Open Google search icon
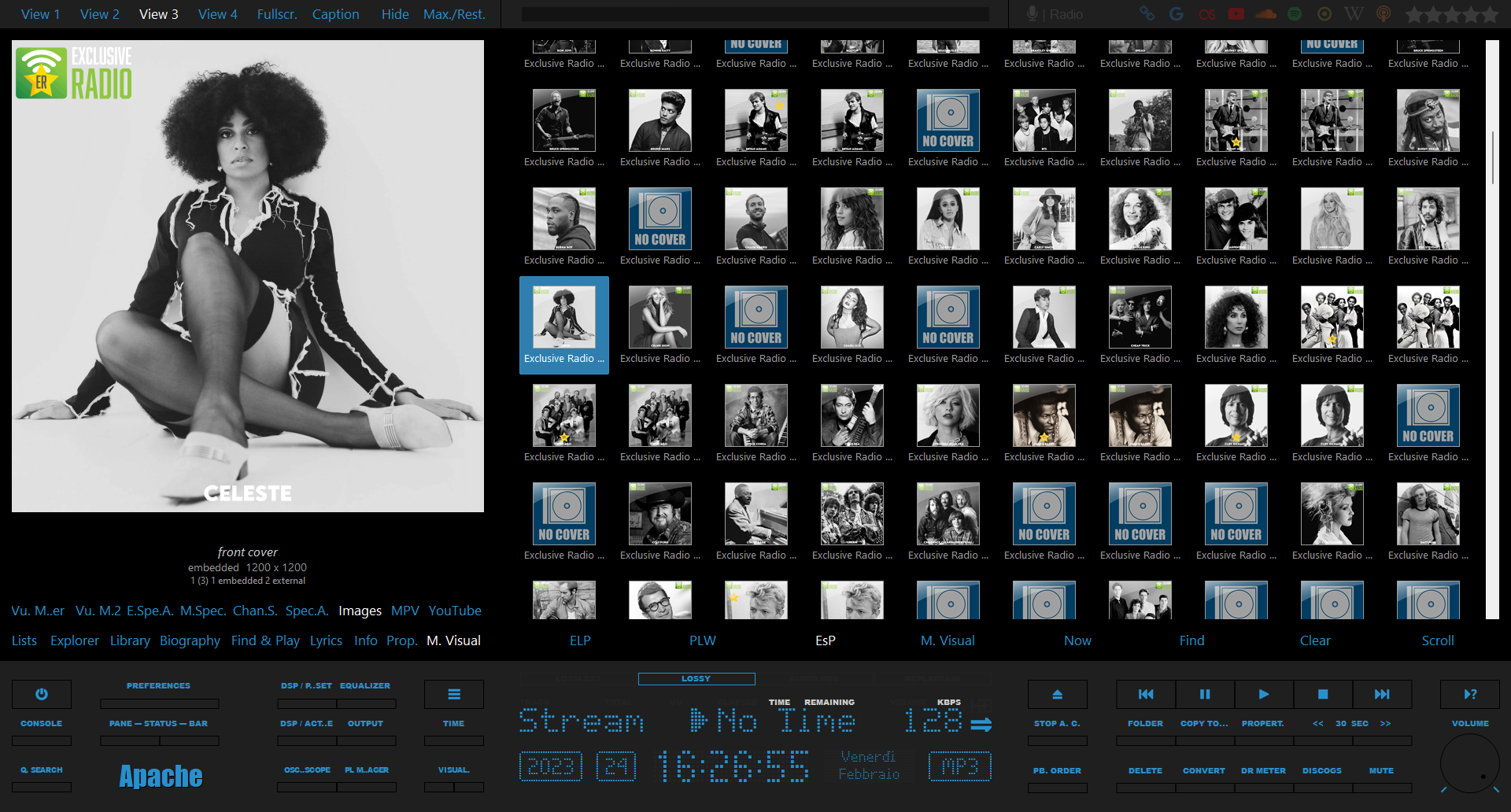Image resolution: width=1511 pixels, height=812 pixels. point(1177,14)
